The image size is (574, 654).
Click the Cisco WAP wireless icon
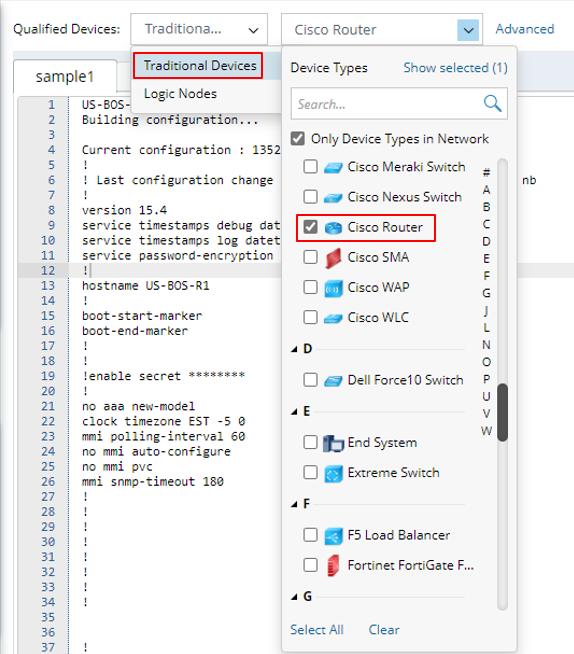tap(333, 288)
